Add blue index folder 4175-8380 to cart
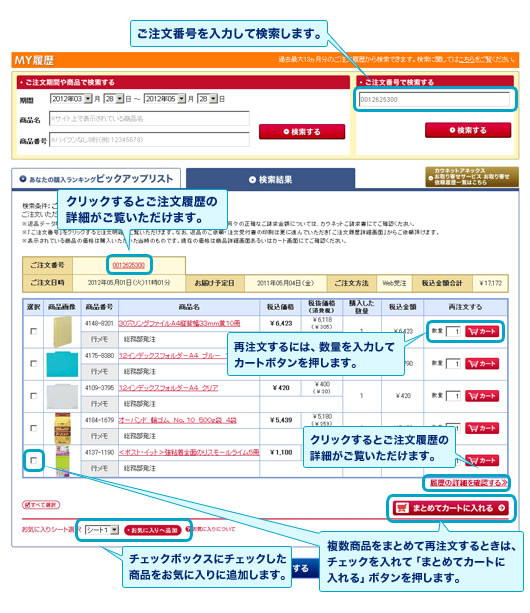 click(x=482, y=364)
